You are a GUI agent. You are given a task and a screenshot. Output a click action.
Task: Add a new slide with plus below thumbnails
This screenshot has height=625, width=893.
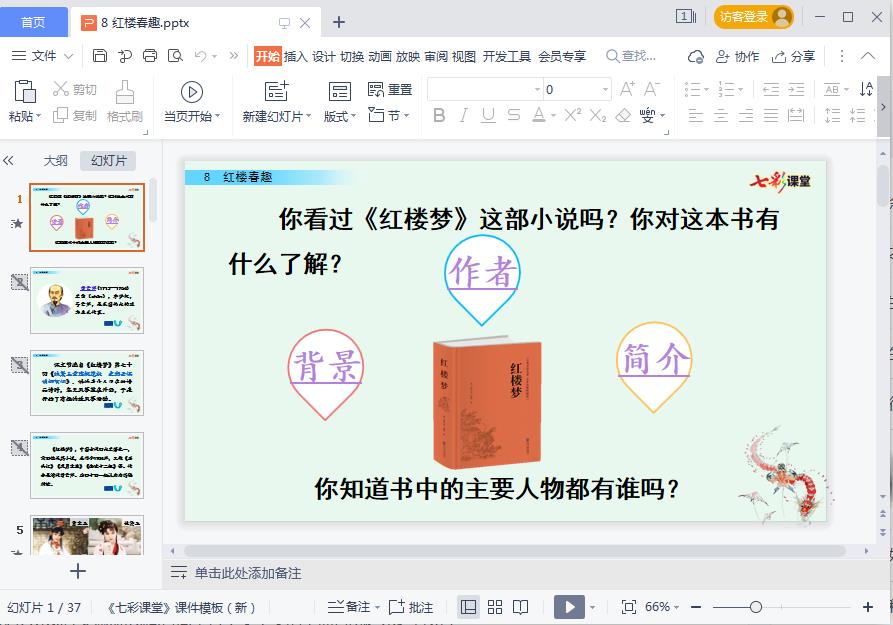click(78, 571)
